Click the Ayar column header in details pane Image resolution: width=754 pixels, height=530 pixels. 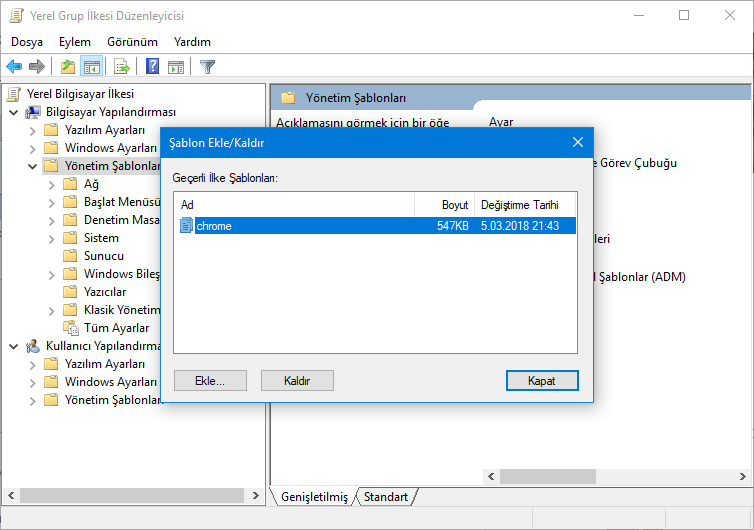point(501,122)
